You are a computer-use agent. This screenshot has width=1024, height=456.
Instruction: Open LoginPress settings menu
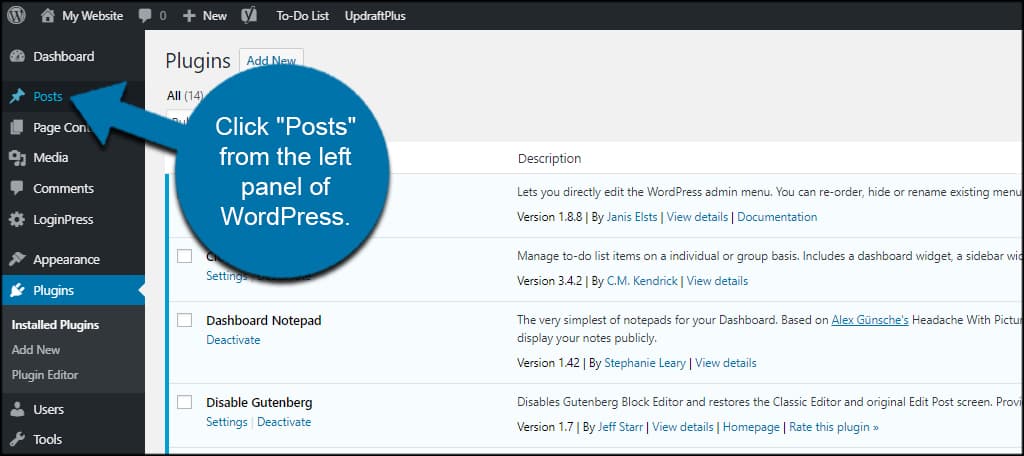click(x=63, y=220)
